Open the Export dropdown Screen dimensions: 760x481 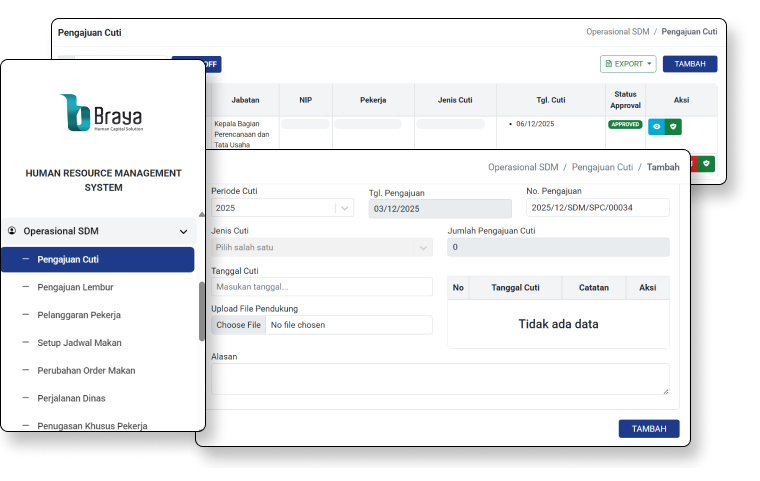pyautogui.click(x=628, y=64)
